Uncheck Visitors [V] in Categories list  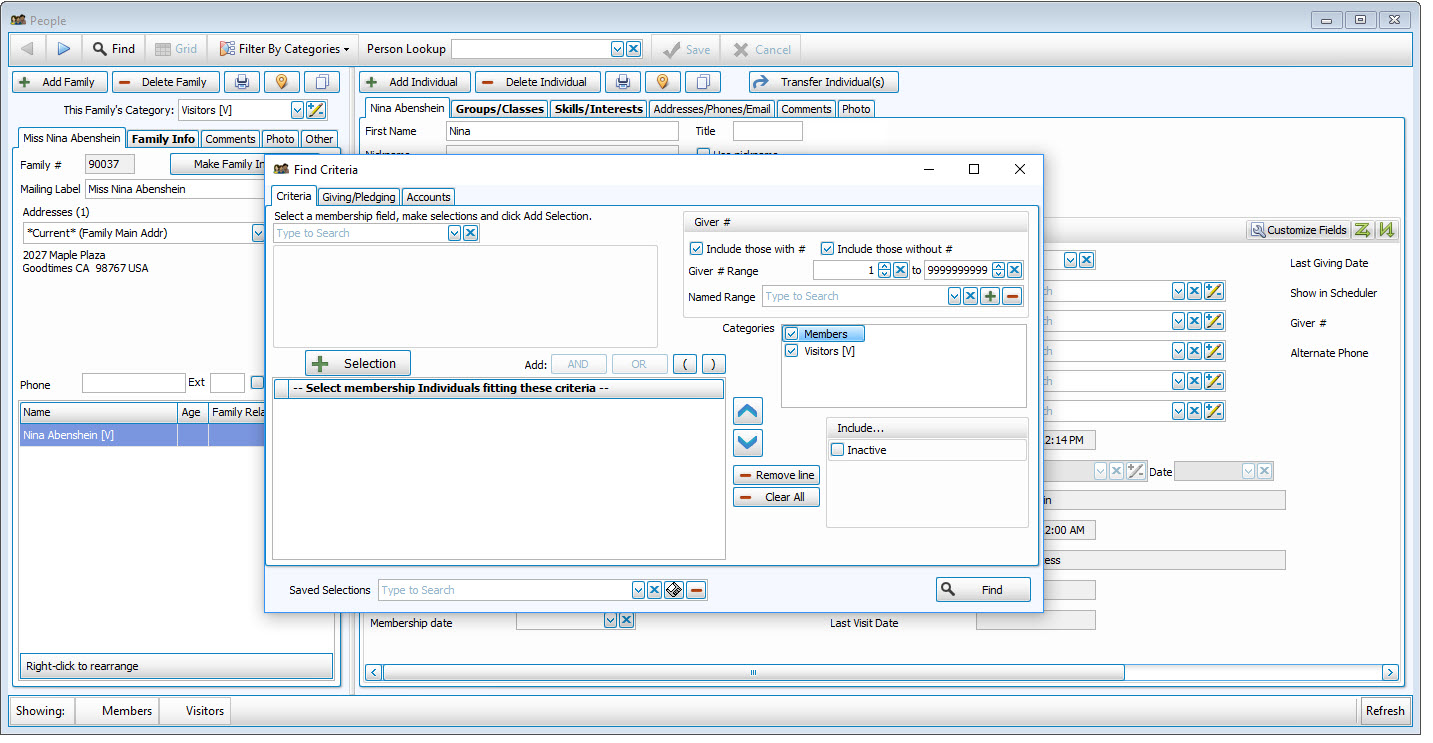pos(793,351)
